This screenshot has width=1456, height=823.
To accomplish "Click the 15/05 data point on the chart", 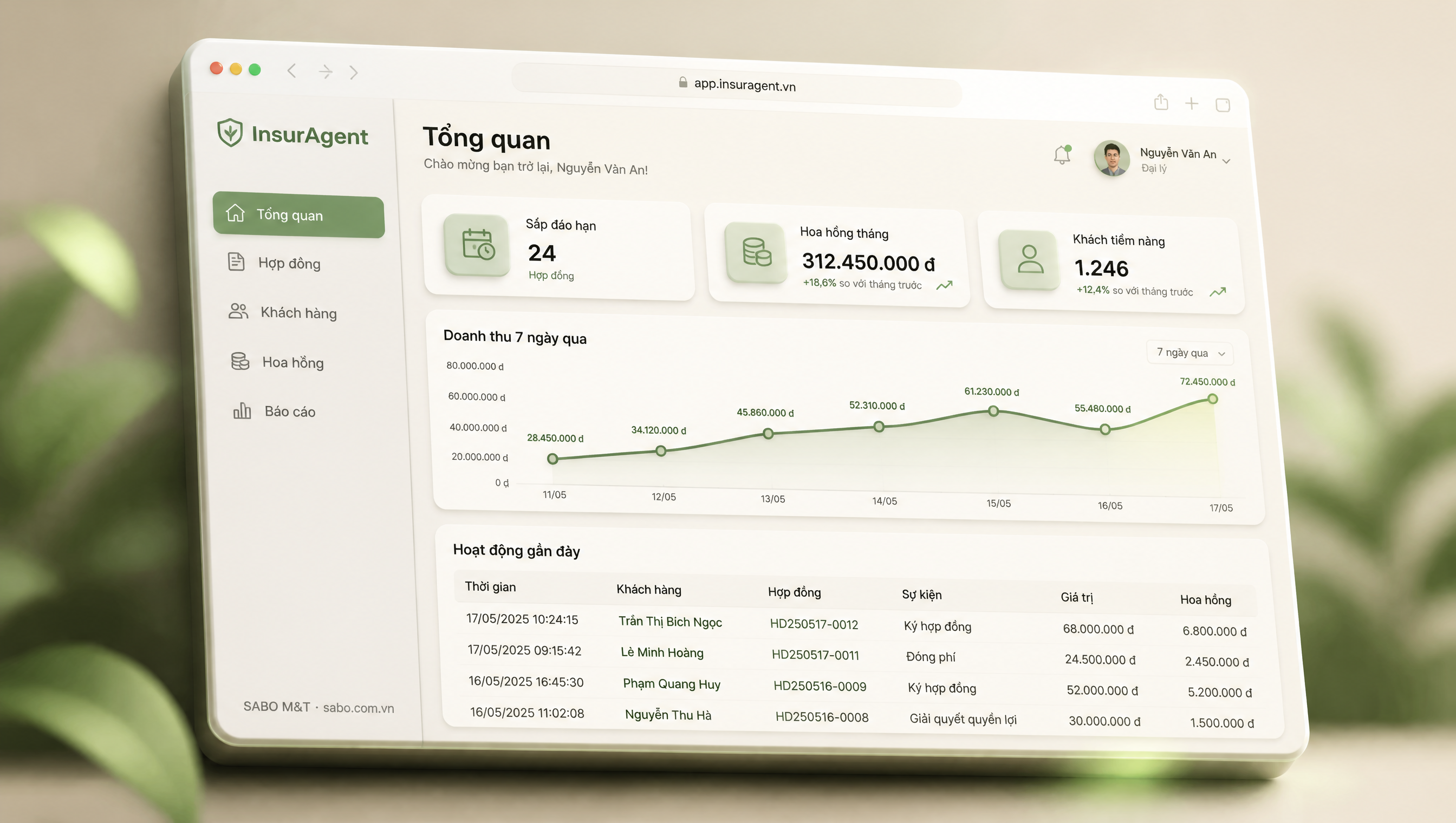I will click(x=993, y=412).
